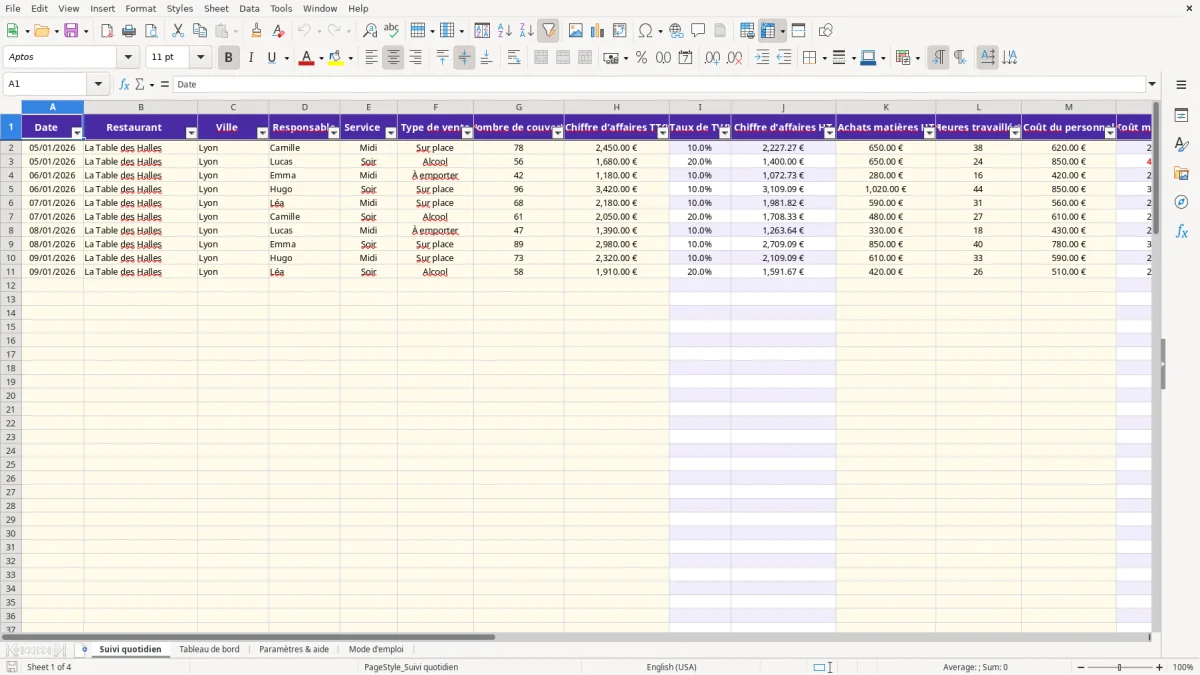Click yellow background color button
The image size is (1200, 675).
336,58
